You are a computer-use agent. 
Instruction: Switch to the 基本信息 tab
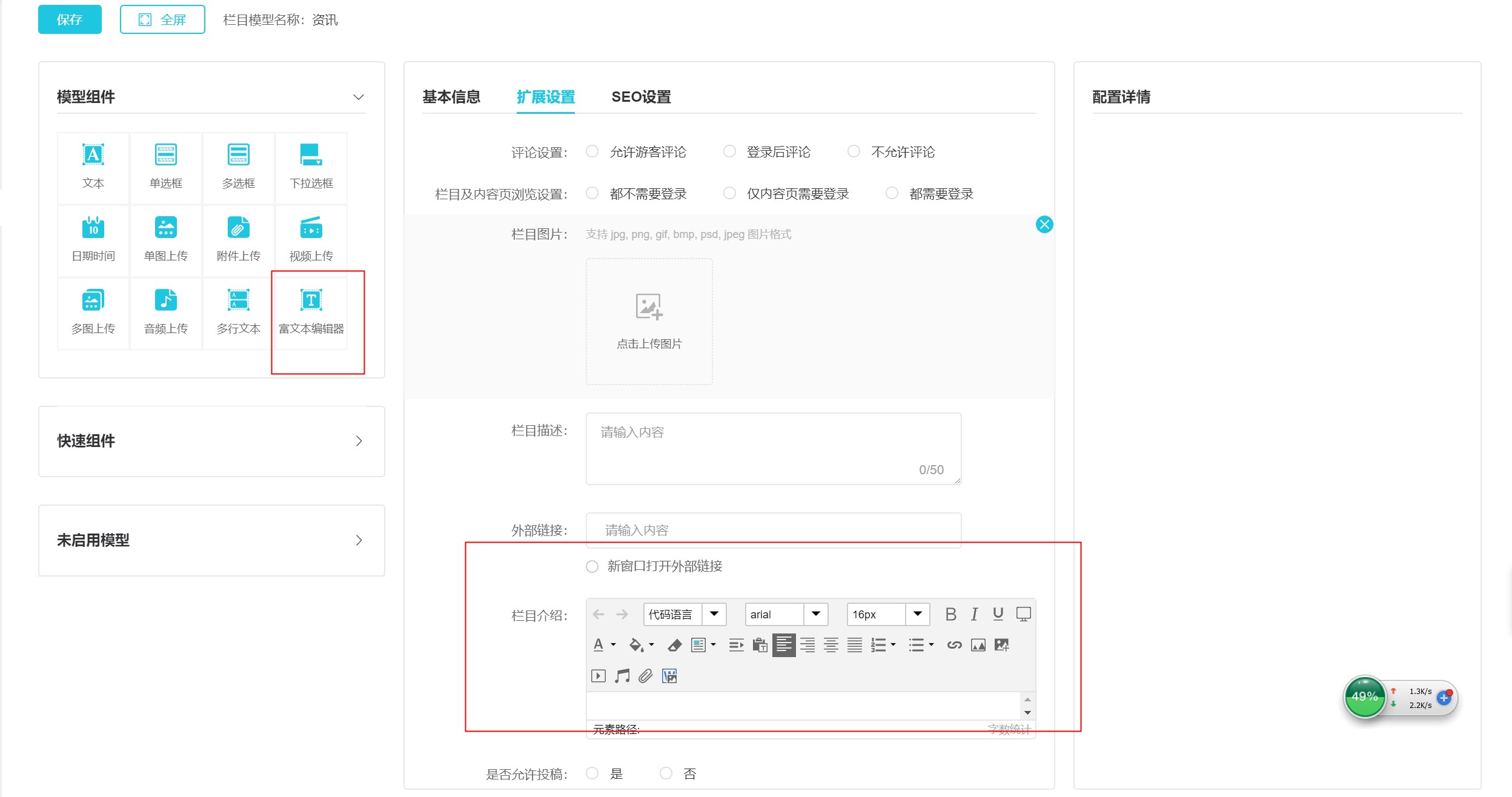(x=451, y=97)
